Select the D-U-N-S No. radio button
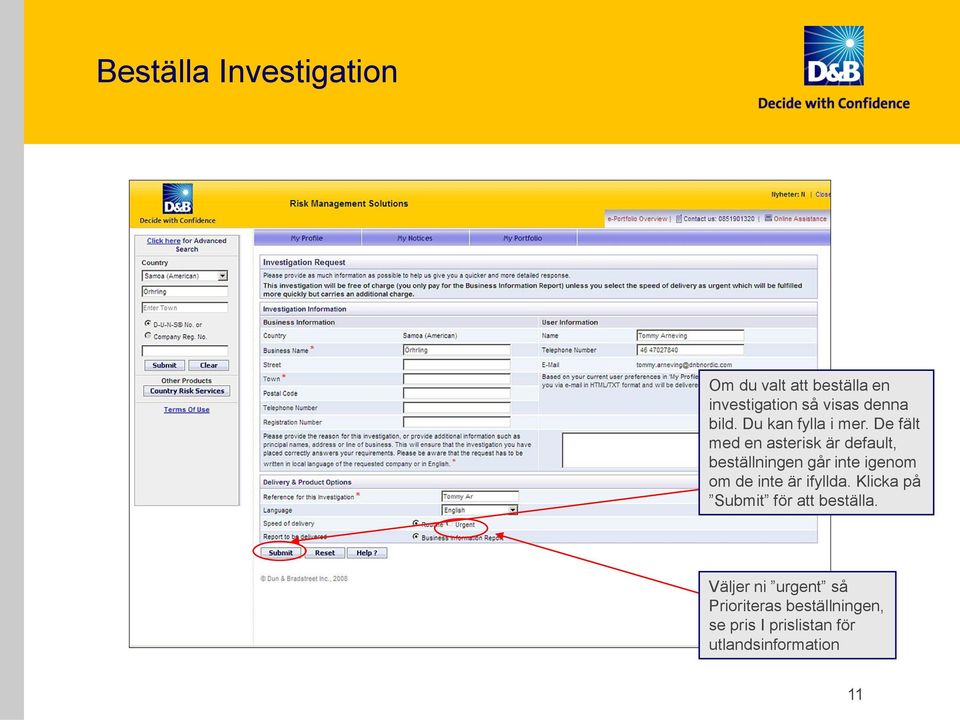The height and width of the screenshot is (720, 960). point(148,323)
